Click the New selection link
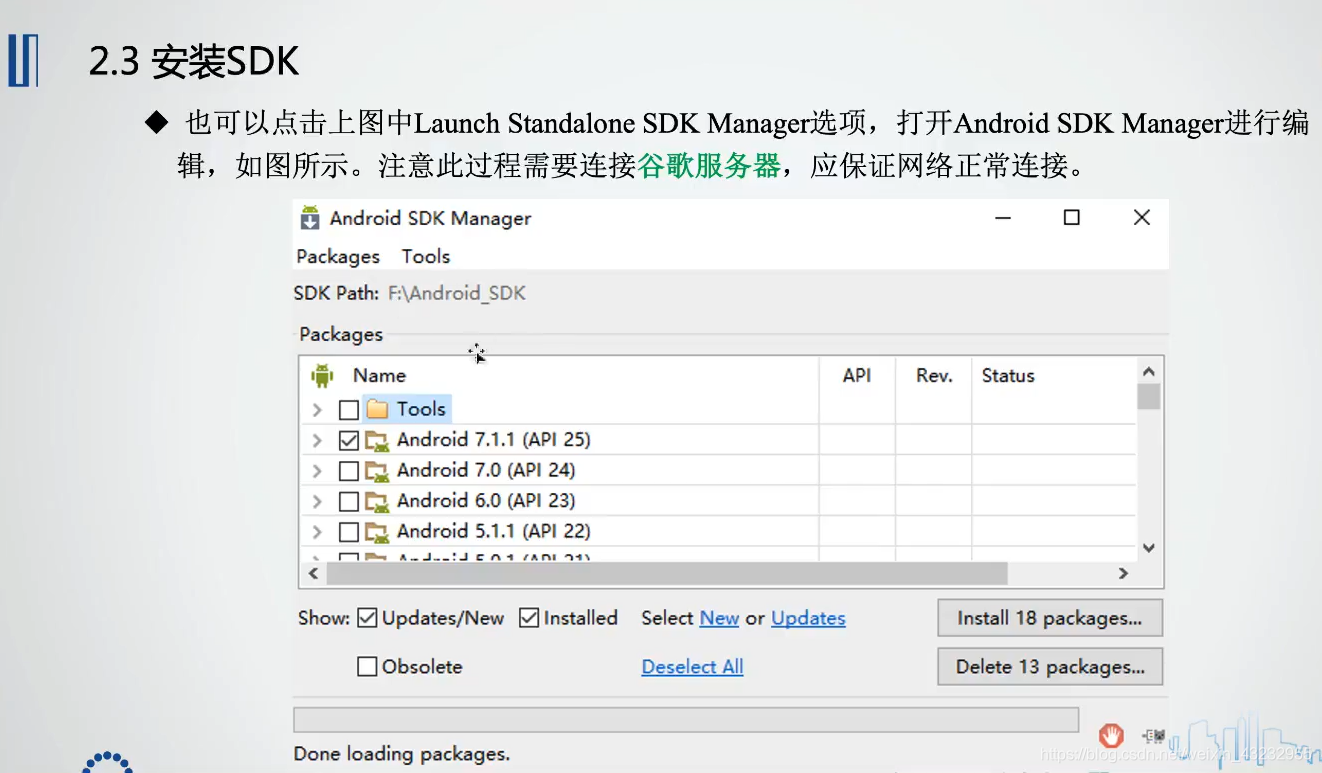Viewport: 1322px width, 773px height. pyautogui.click(x=719, y=618)
